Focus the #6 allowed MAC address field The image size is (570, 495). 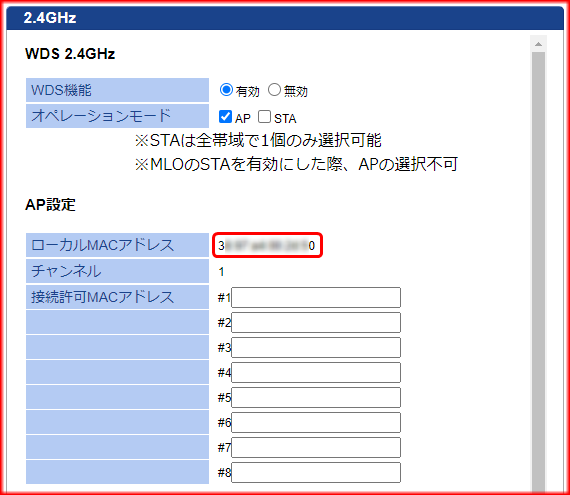click(x=316, y=422)
